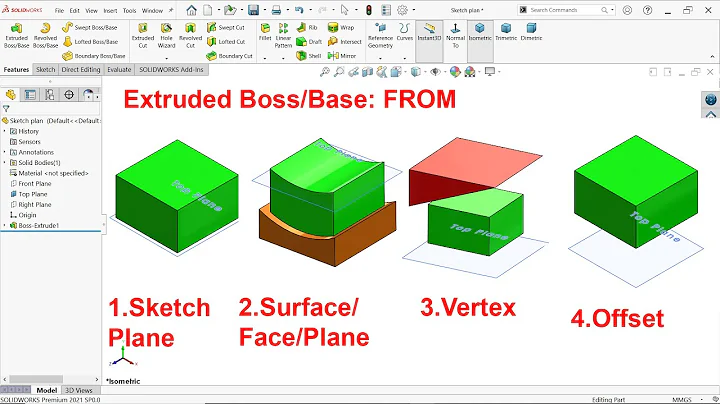Open the Window menu
The width and height of the screenshot is (720, 404).
pos(152,10)
